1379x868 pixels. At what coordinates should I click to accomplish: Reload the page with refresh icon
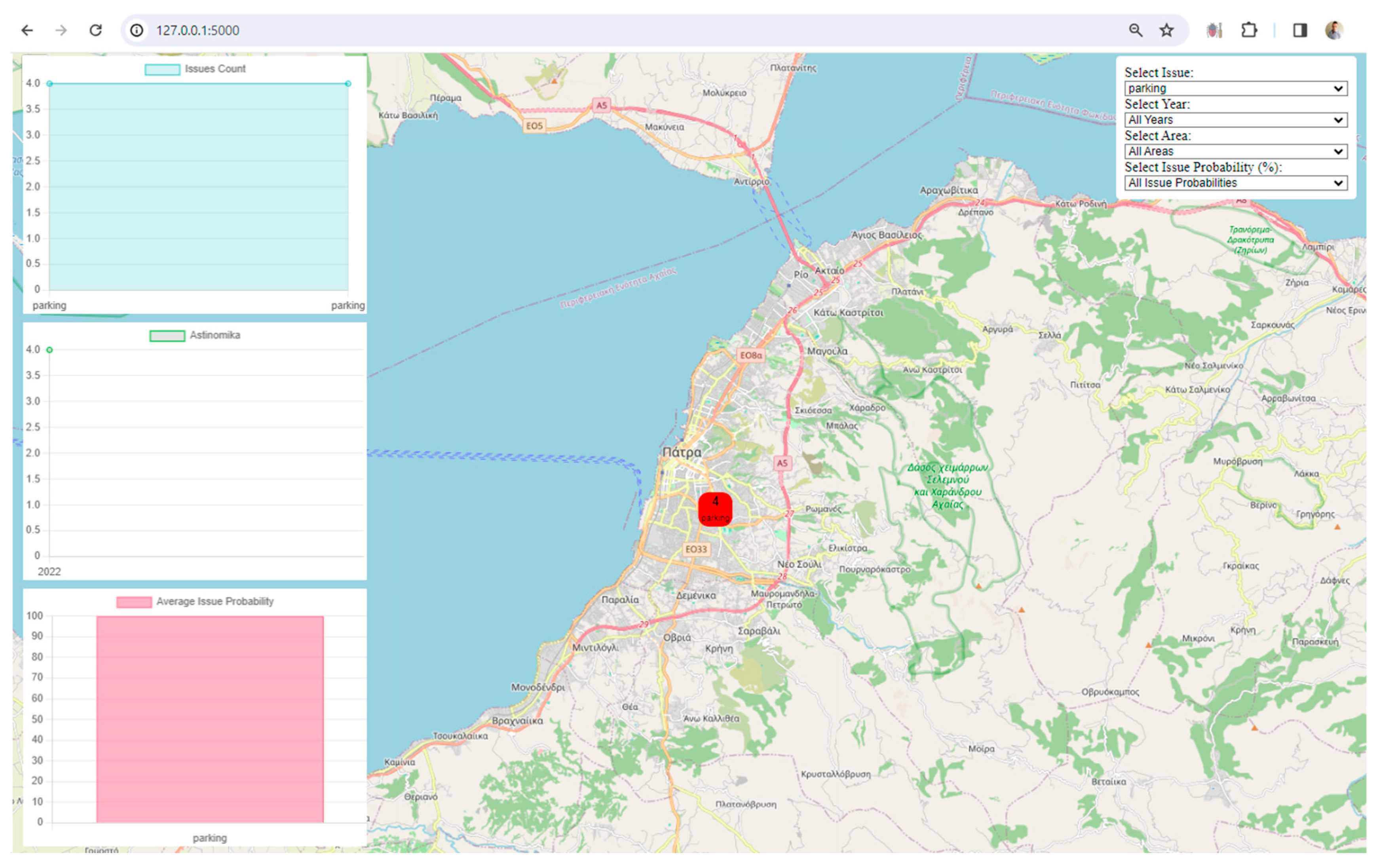[x=96, y=30]
